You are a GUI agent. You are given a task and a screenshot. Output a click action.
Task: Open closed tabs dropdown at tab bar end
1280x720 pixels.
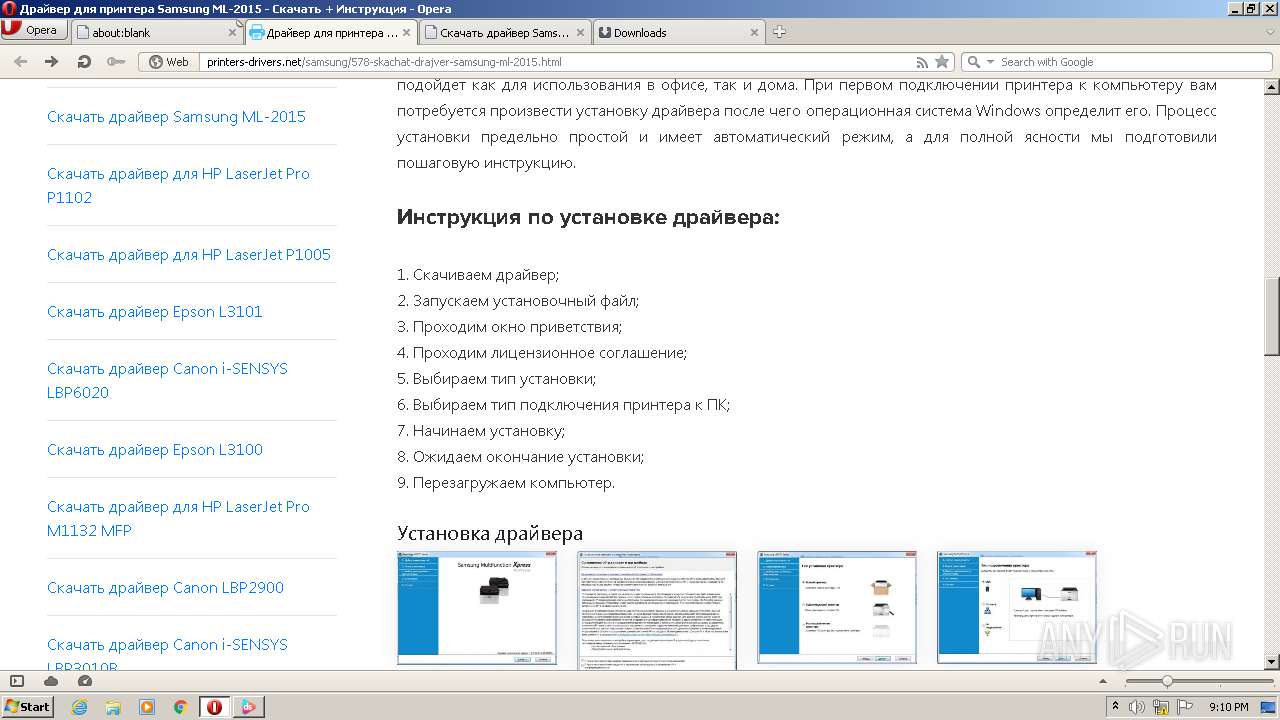[1268, 32]
